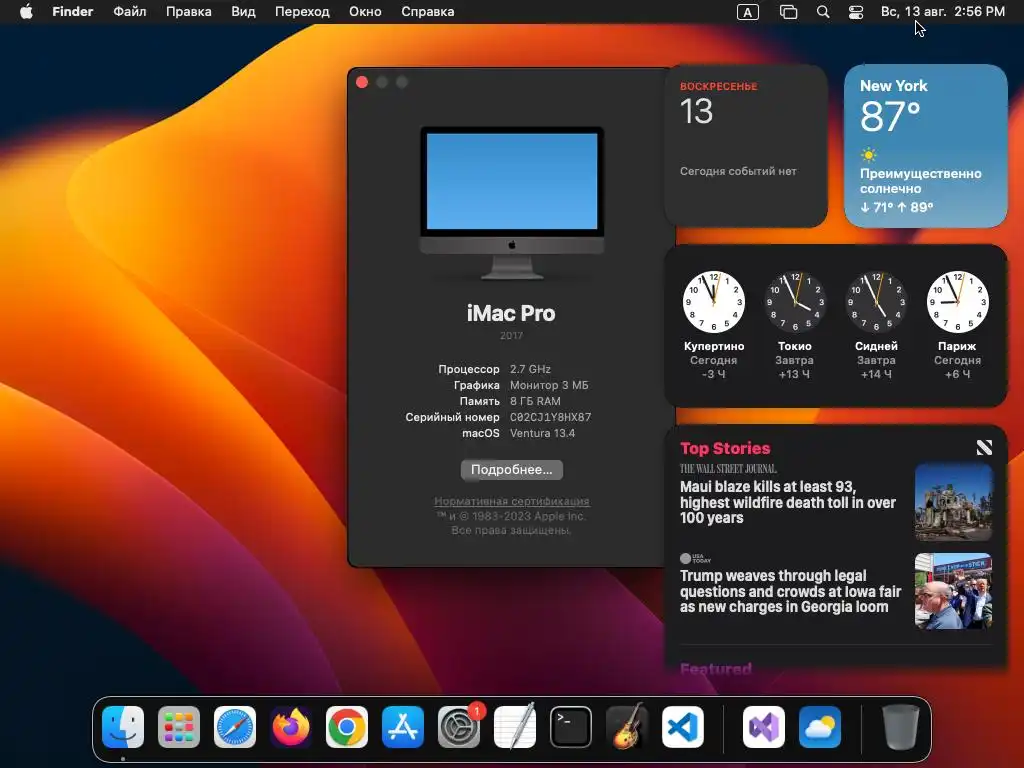The height and width of the screenshot is (768, 1024).
Task: Open Stage Manager icon in menu bar
Action: pos(788,12)
